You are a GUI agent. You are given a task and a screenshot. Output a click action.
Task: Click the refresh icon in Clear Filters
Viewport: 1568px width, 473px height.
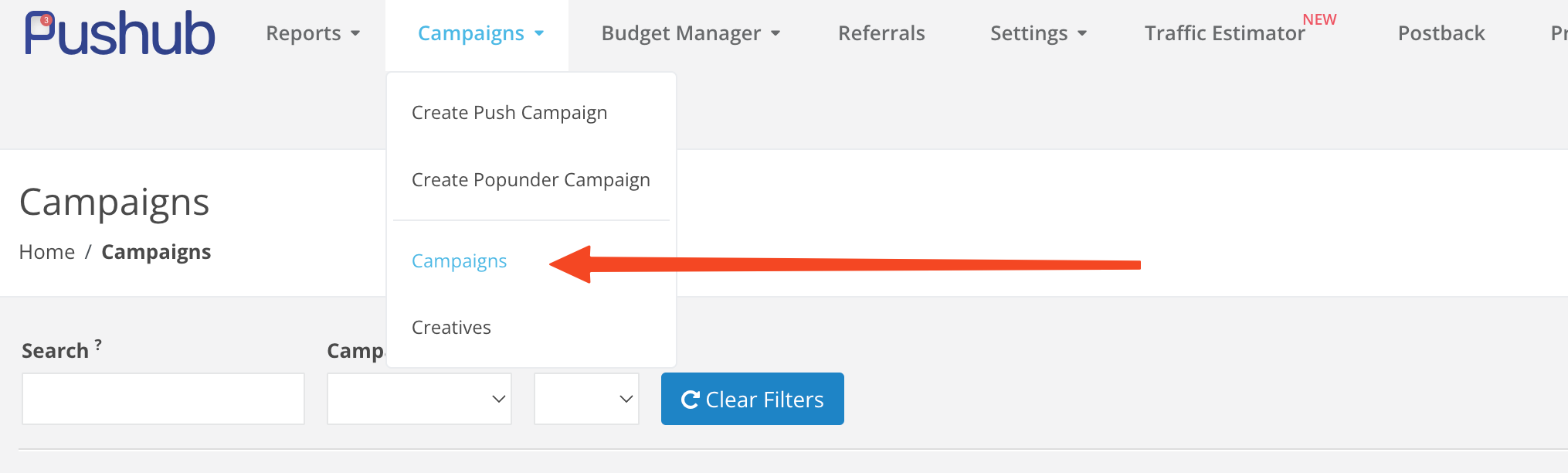[x=690, y=400]
